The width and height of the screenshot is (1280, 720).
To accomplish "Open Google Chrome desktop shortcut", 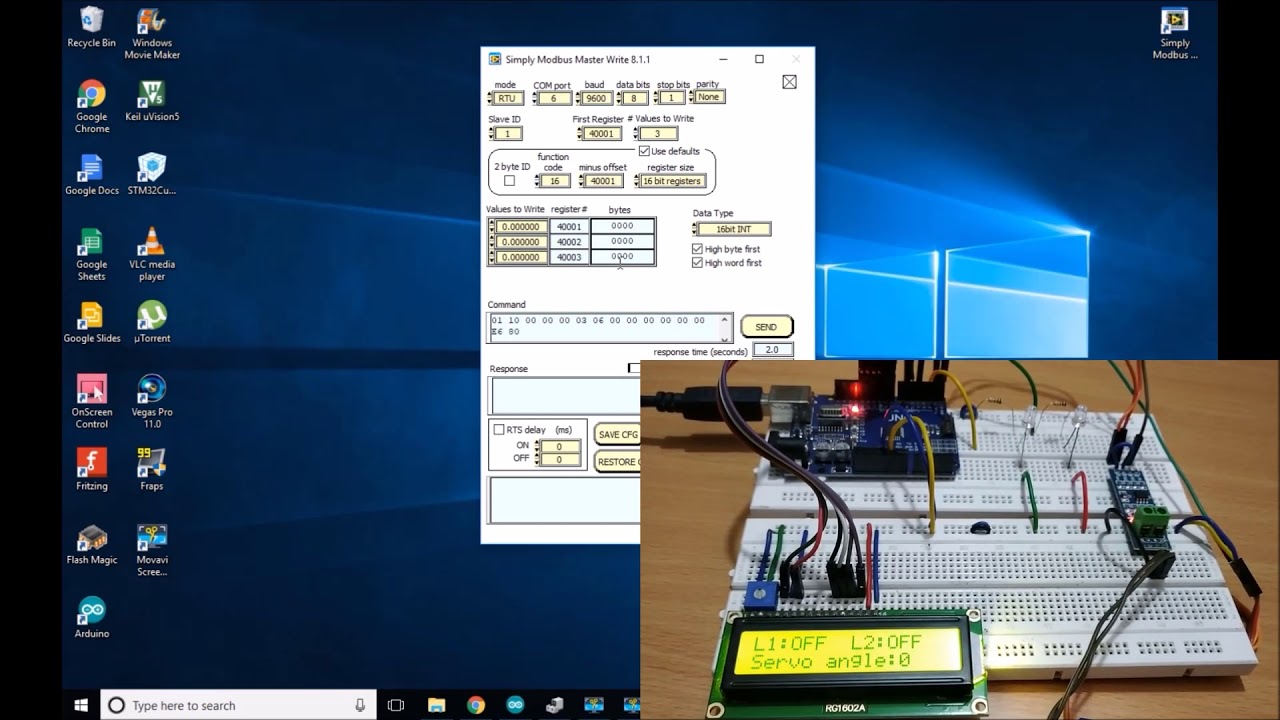I will [91, 107].
